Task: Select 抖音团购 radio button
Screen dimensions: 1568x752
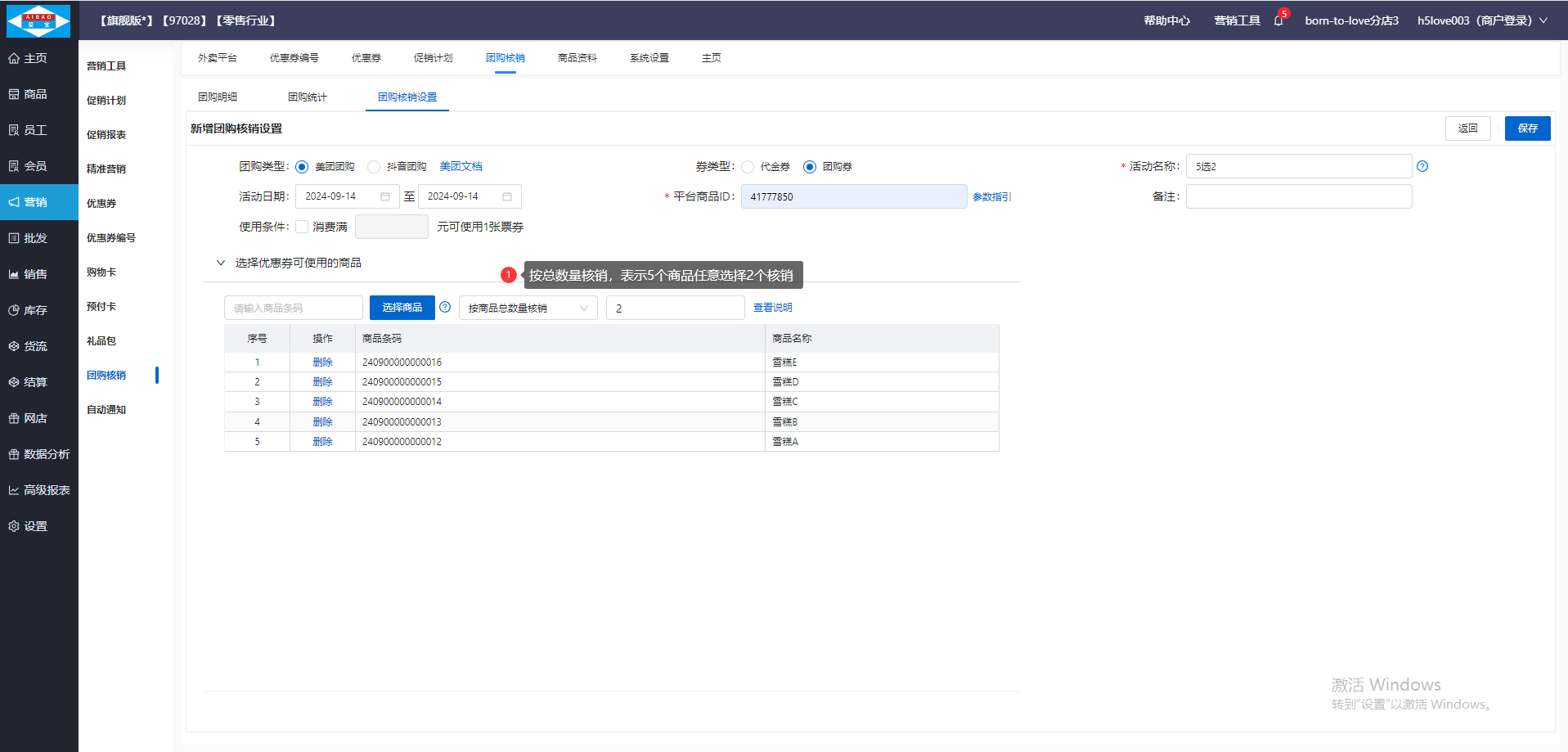Action: 374,167
